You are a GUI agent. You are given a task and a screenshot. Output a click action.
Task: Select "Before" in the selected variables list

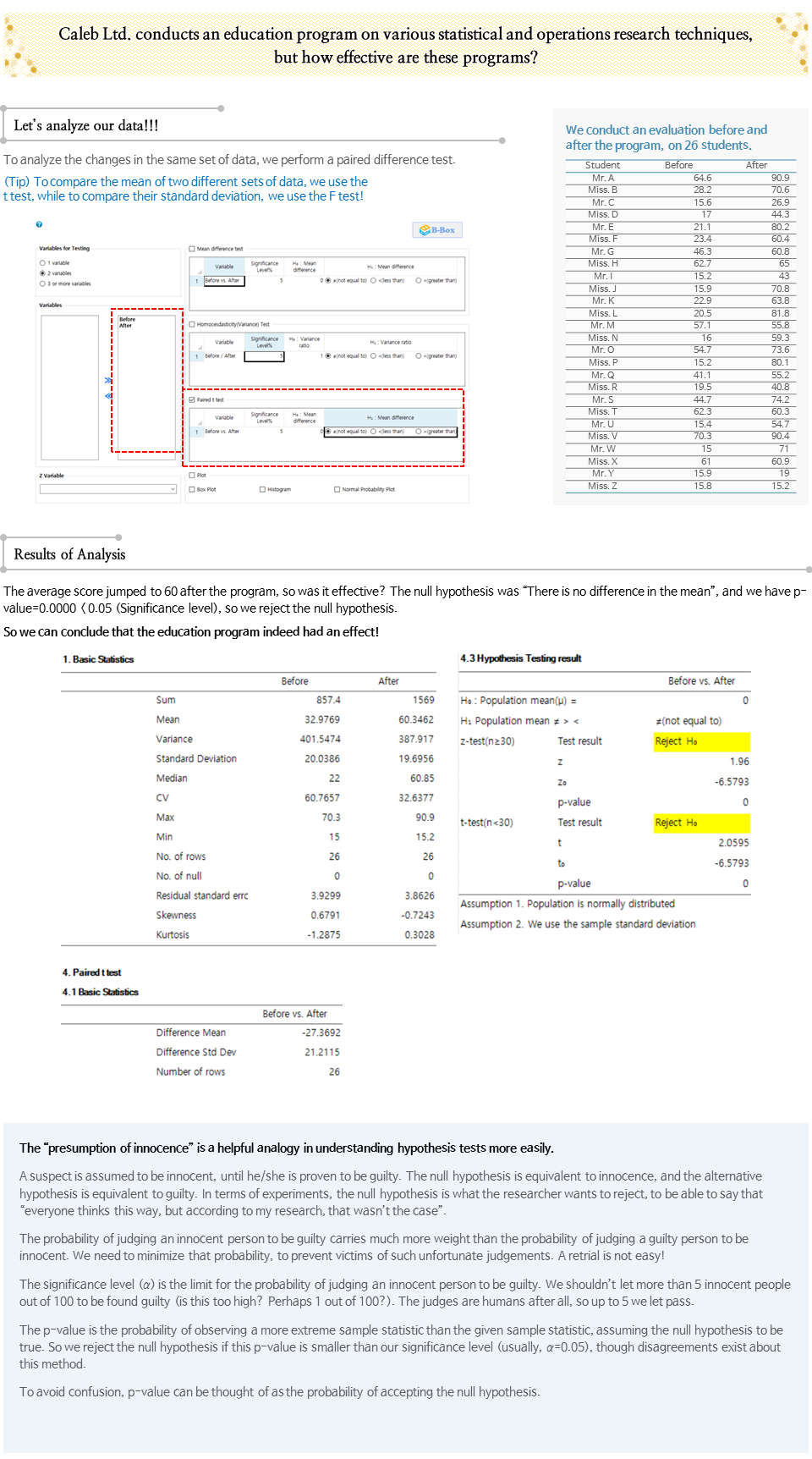[x=127, y=319]
